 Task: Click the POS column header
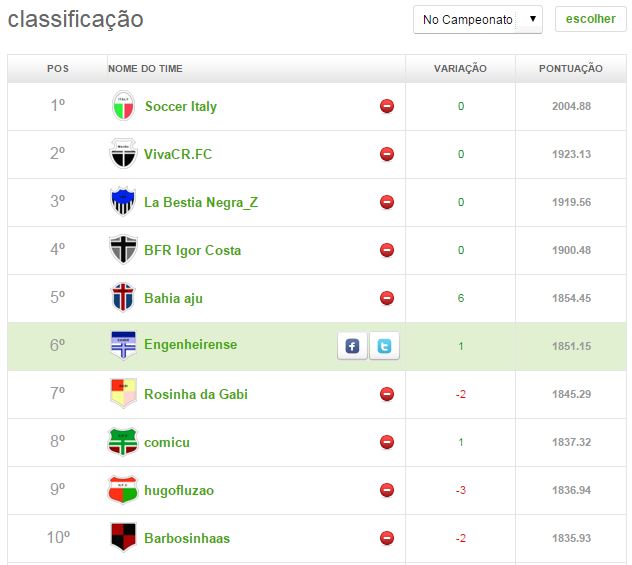pos(58,69)
